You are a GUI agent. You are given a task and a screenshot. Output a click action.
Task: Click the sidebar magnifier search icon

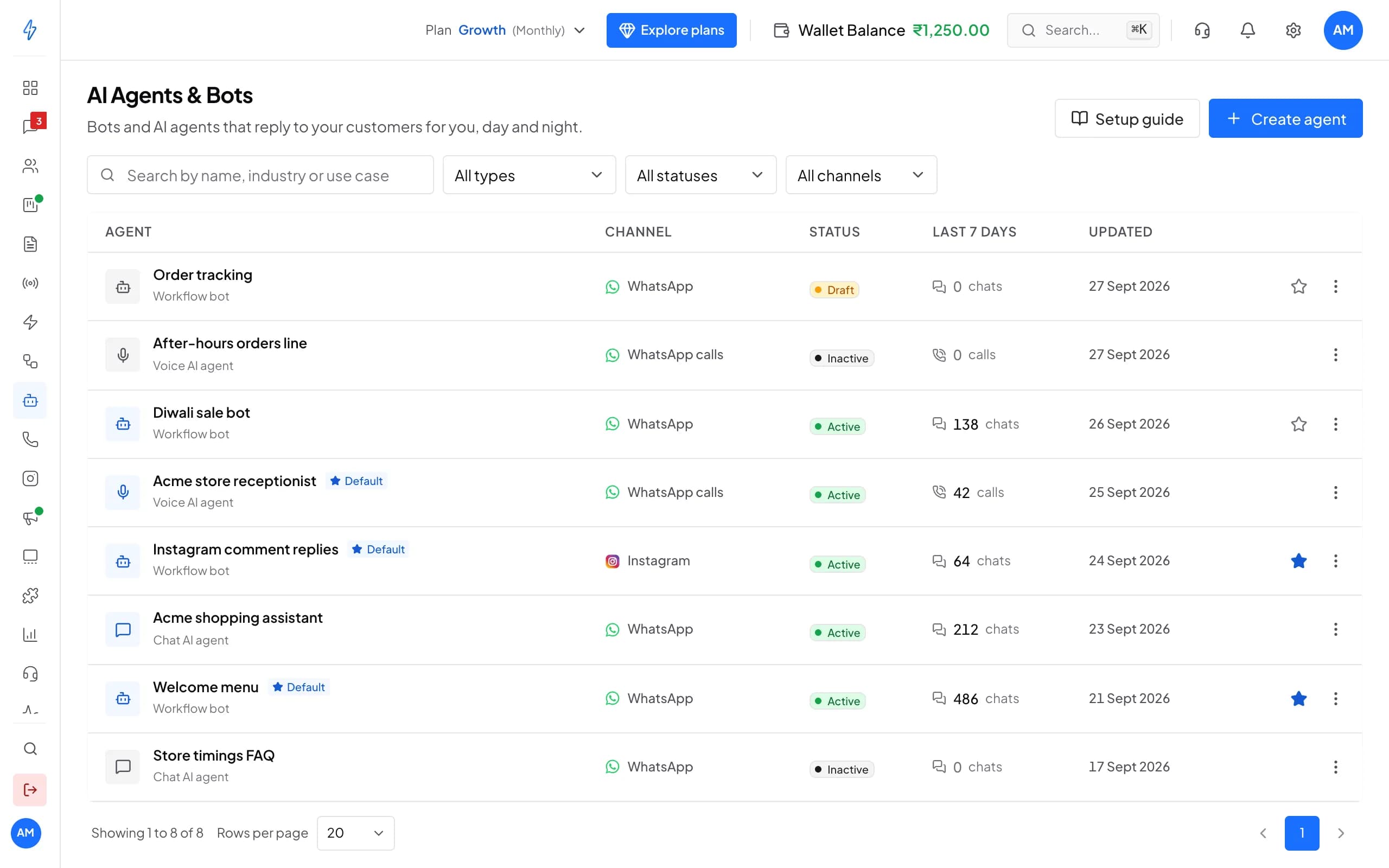[x=30, y=749]
